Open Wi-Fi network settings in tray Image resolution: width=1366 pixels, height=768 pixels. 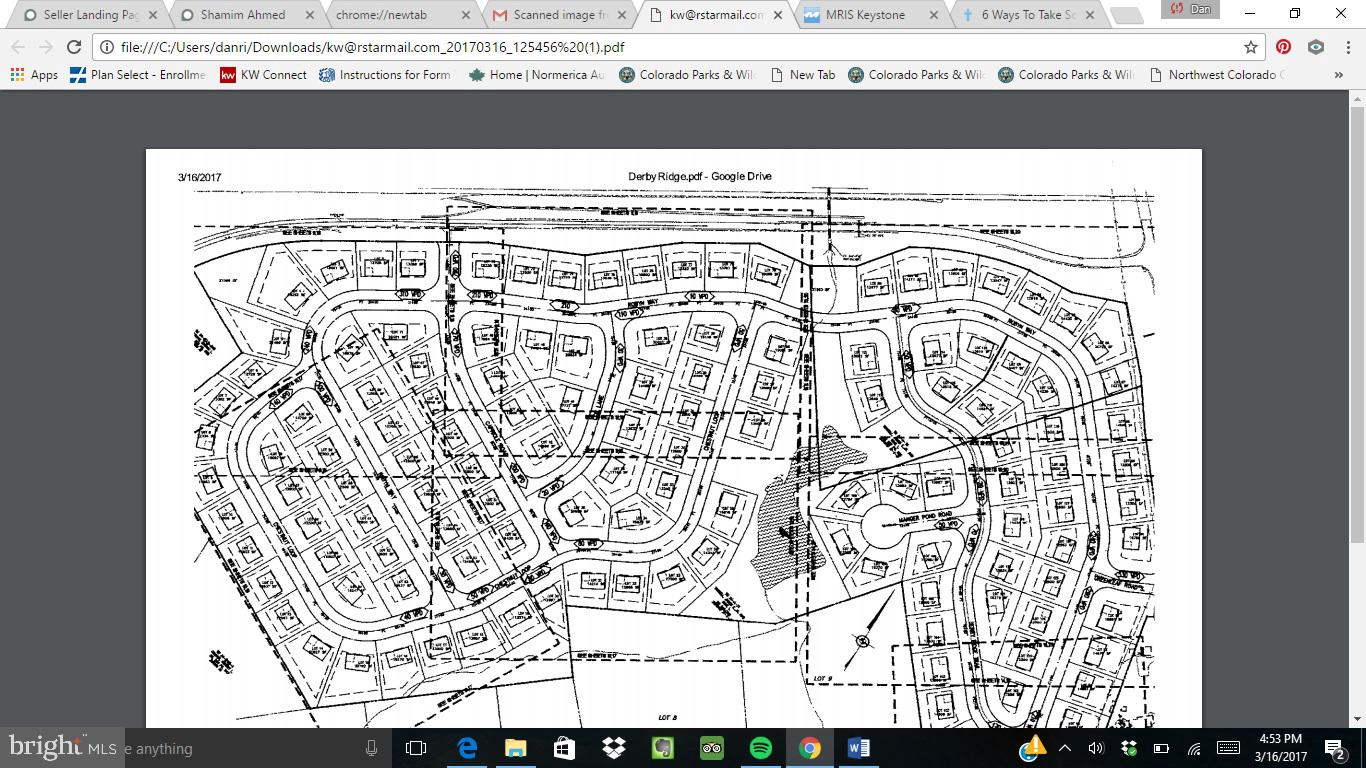1194,748
